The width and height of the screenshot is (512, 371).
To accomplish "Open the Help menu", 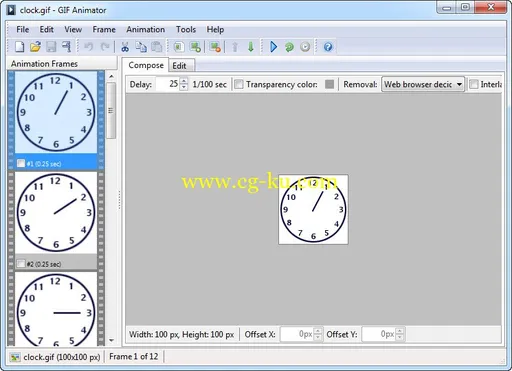I will (x=215, y=29).
